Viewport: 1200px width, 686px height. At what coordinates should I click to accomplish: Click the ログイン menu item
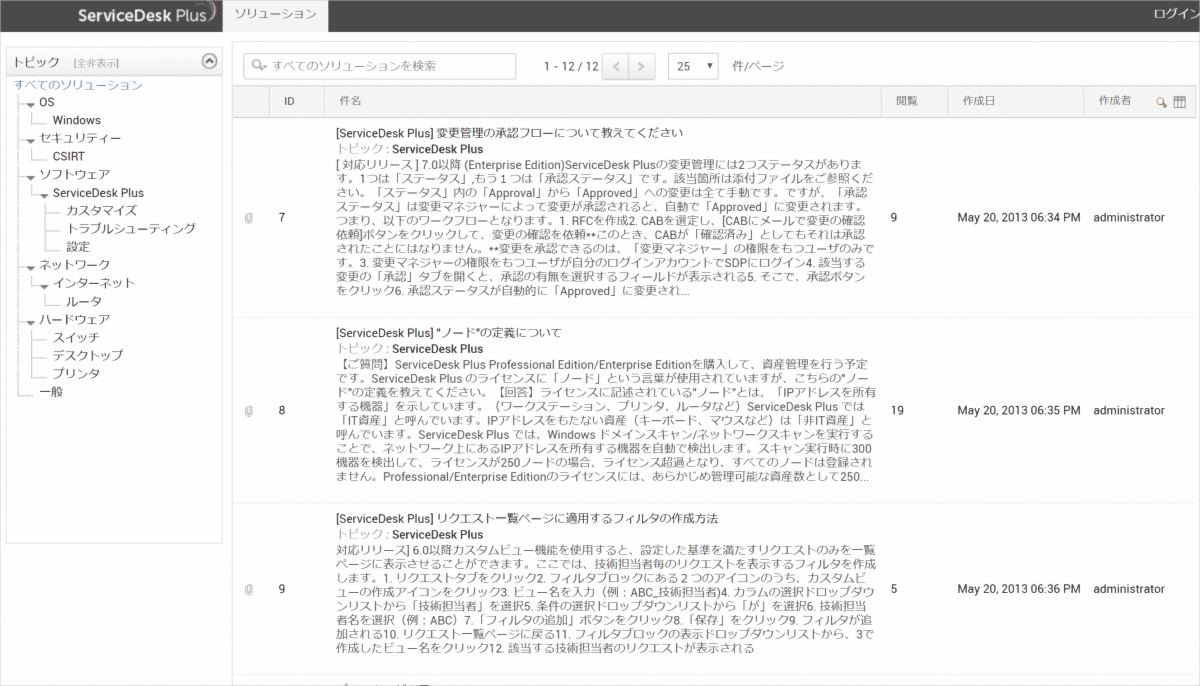tap(1175, 14)
